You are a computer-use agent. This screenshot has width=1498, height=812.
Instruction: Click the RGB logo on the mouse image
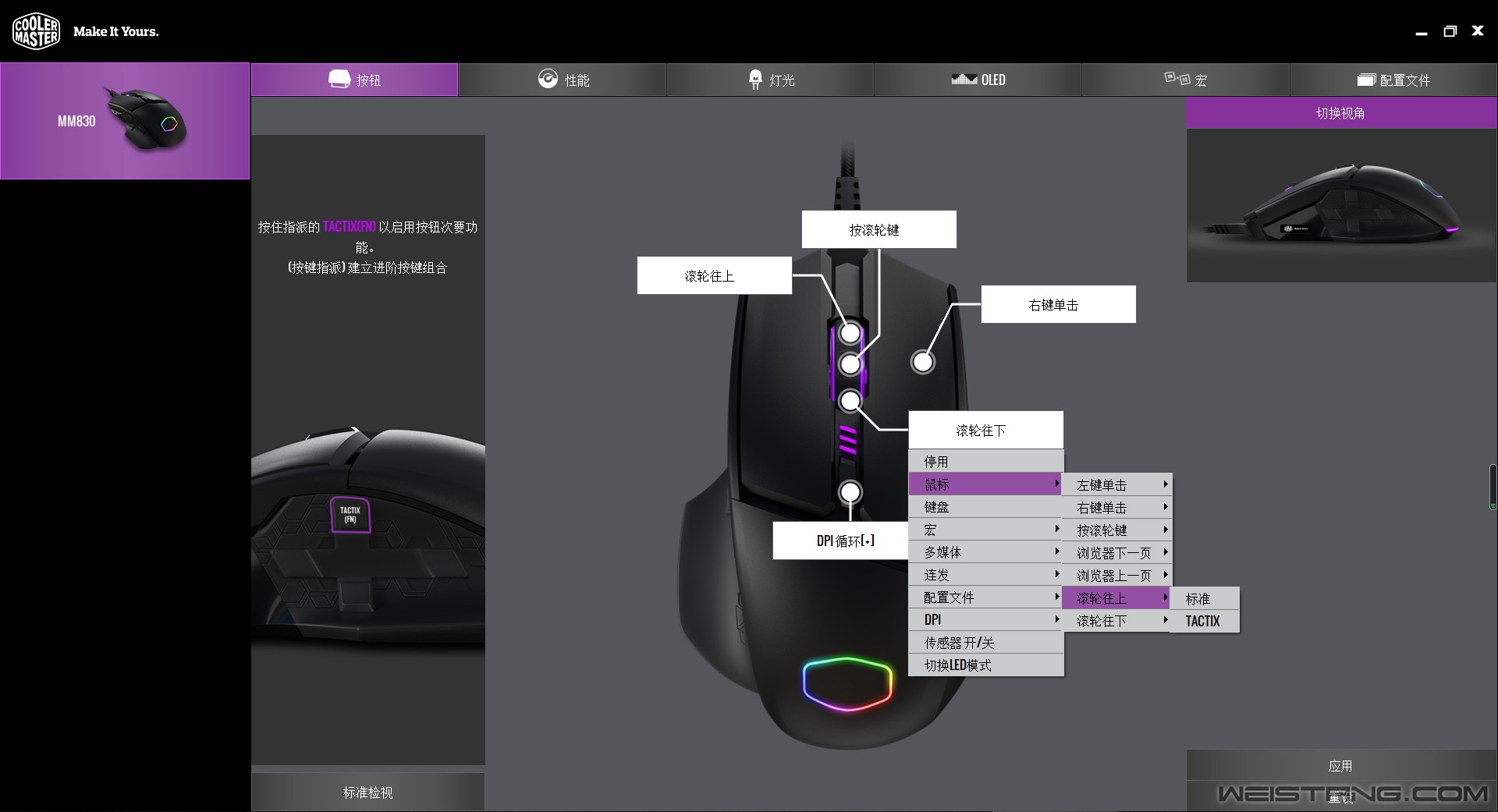pyautogui.click(x=847, y=684)
